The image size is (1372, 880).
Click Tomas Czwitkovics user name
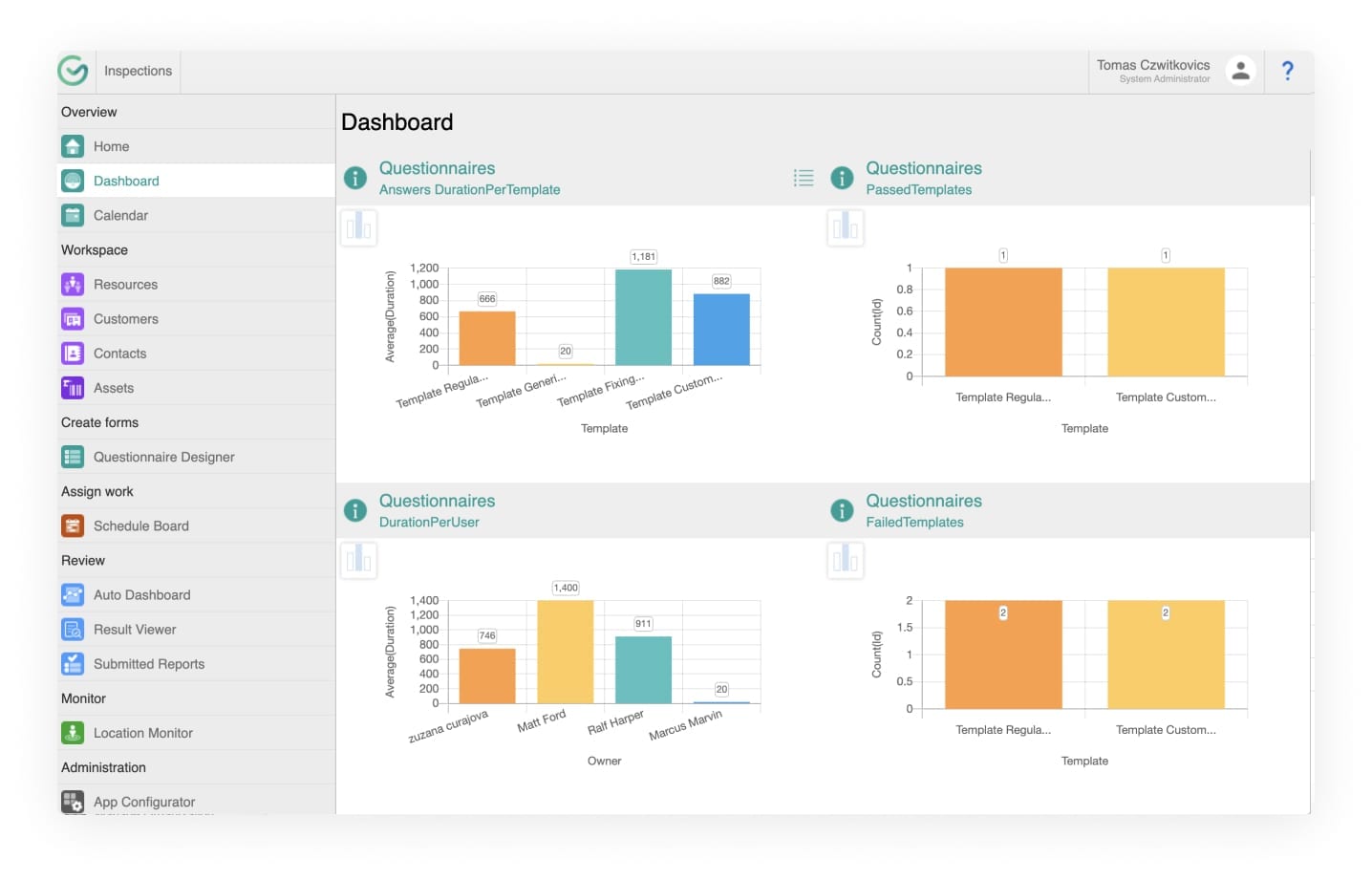click(1152, 65)
